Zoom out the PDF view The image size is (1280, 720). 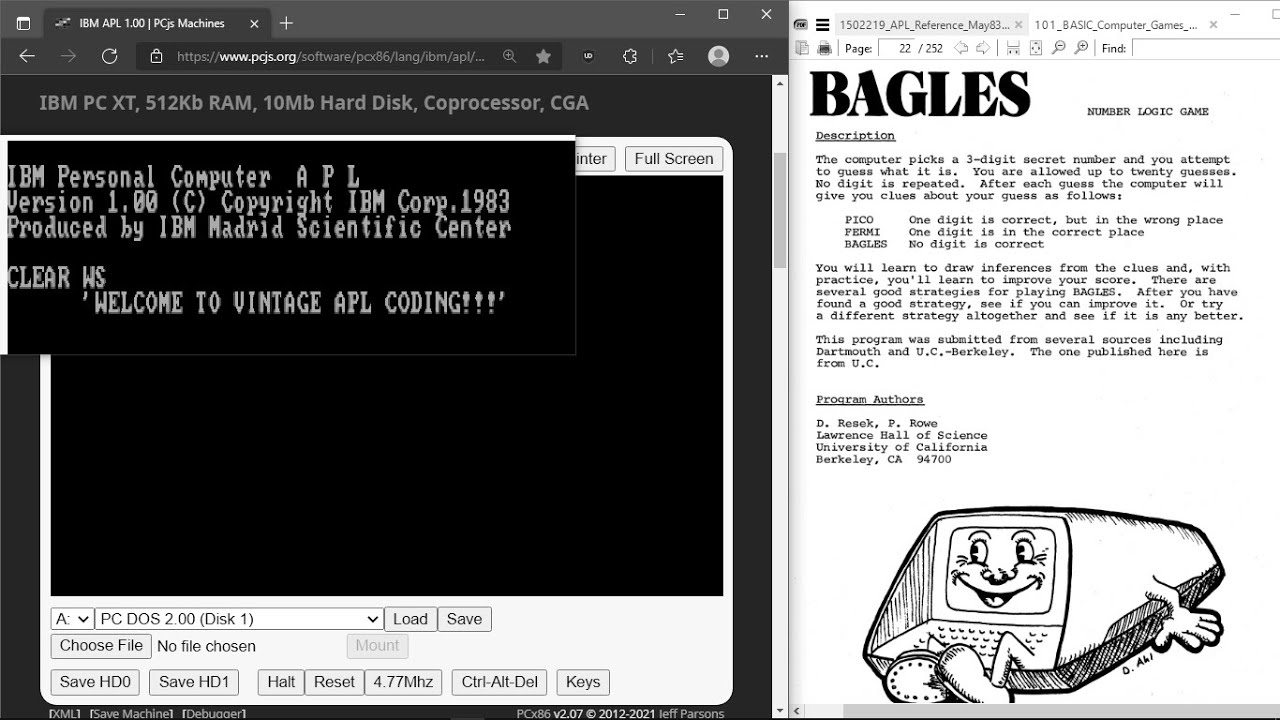coord(1058,48)
